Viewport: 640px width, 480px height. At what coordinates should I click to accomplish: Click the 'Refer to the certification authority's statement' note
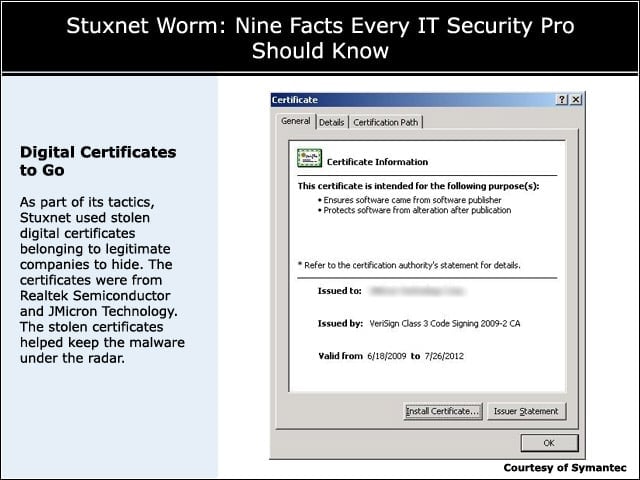click(x=409, y=265)
